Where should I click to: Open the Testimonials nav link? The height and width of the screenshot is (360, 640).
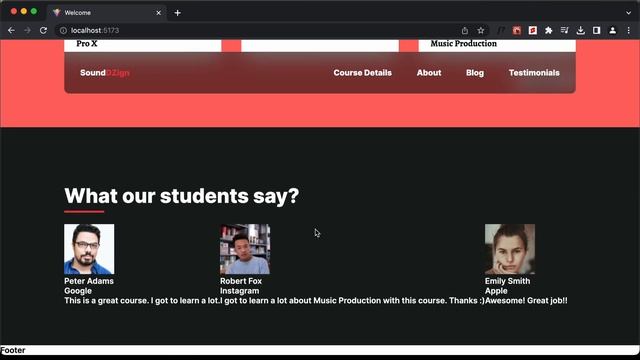pyautogui.click(x=534, y=73)
